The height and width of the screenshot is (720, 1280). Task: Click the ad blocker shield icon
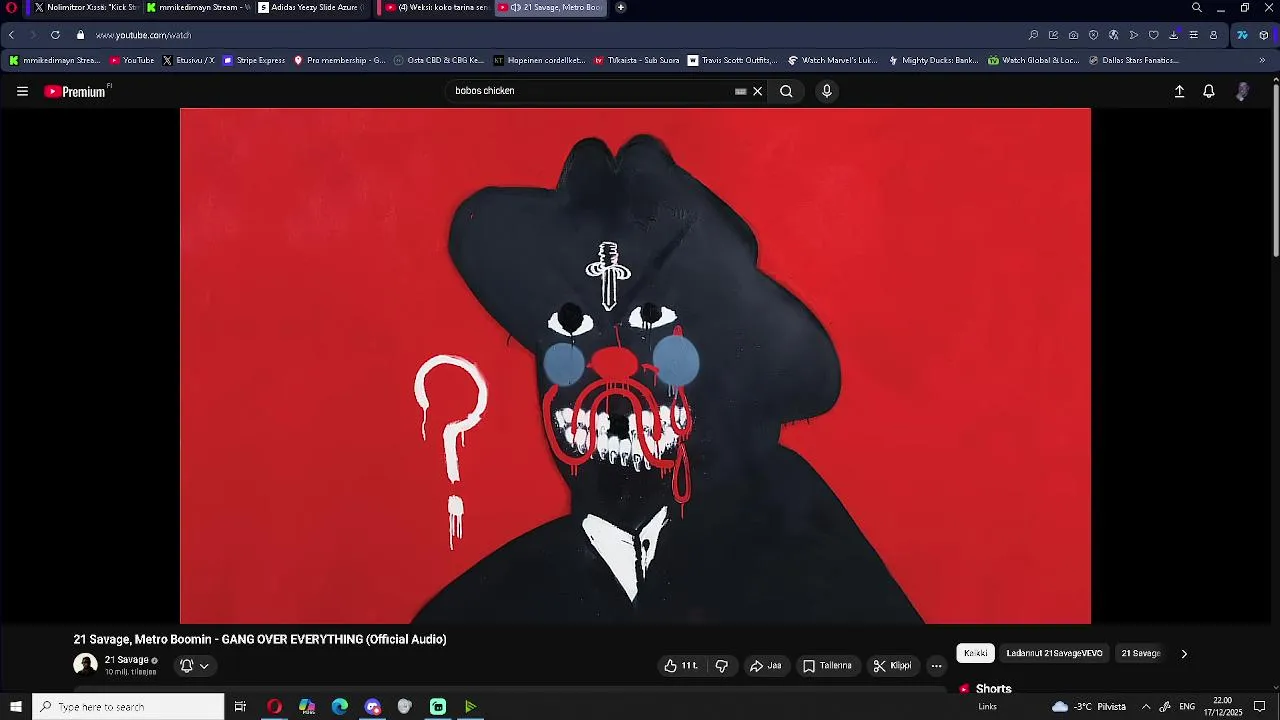coord(1093,35)
